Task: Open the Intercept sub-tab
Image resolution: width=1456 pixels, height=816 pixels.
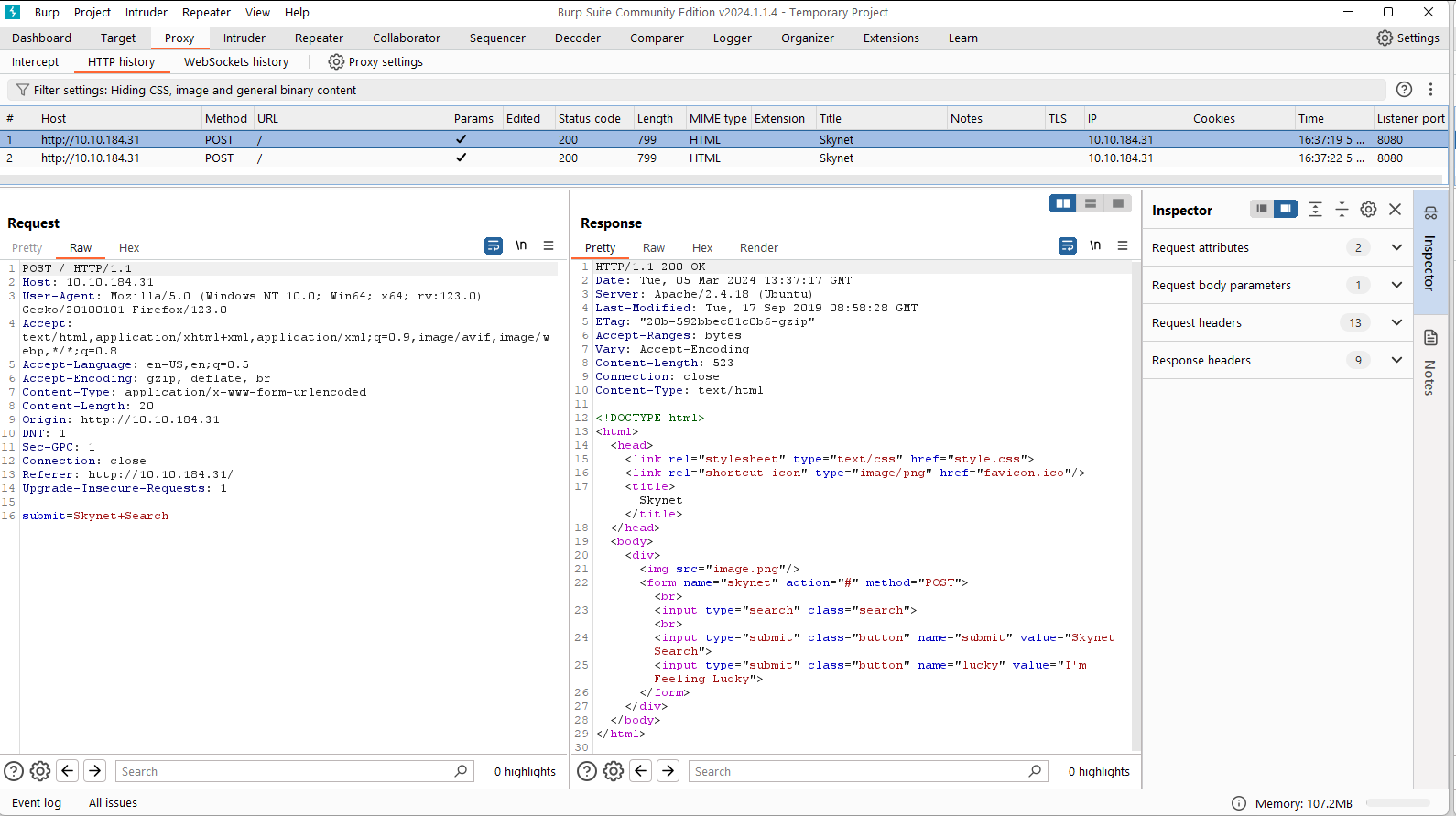Action: [x=35, y=61]
